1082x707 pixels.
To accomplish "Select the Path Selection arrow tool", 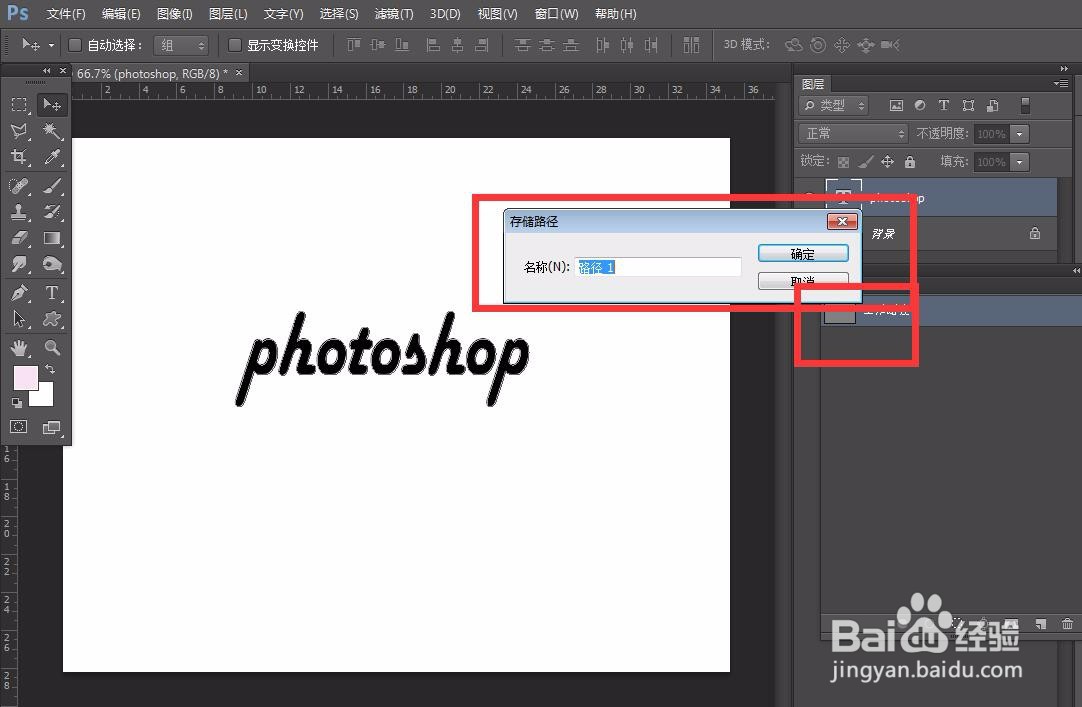I will [x=19, y=319].
